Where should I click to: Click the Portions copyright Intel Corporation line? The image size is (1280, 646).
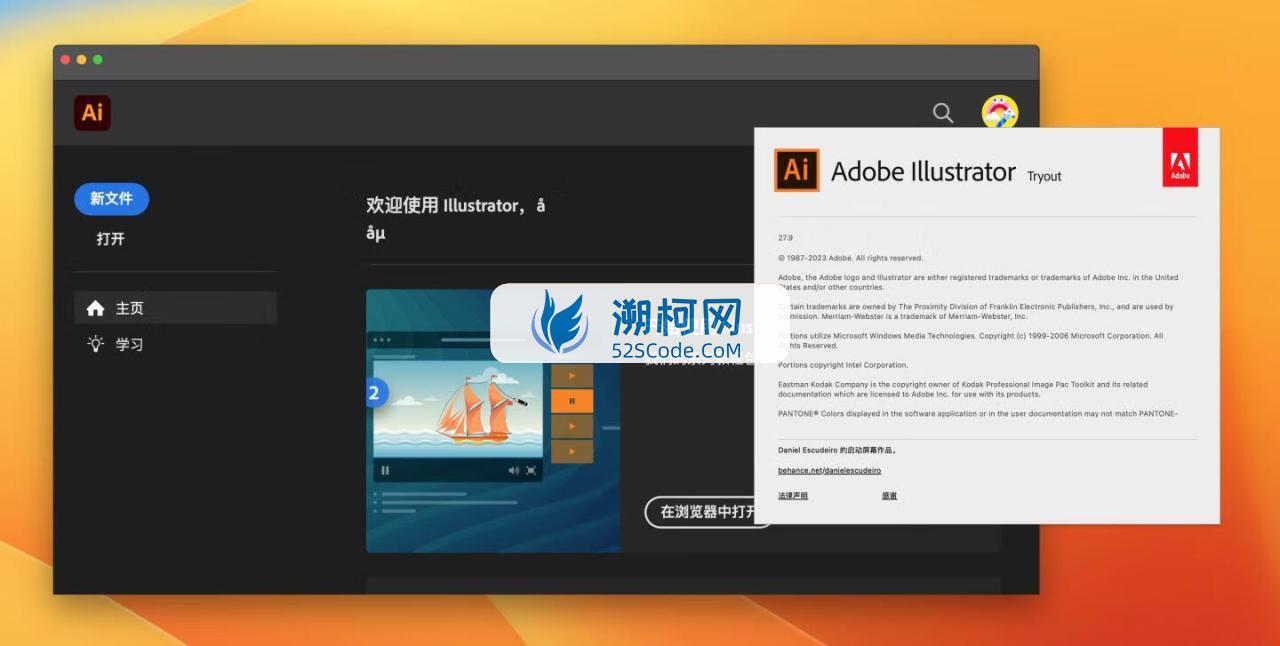[843, 365]
